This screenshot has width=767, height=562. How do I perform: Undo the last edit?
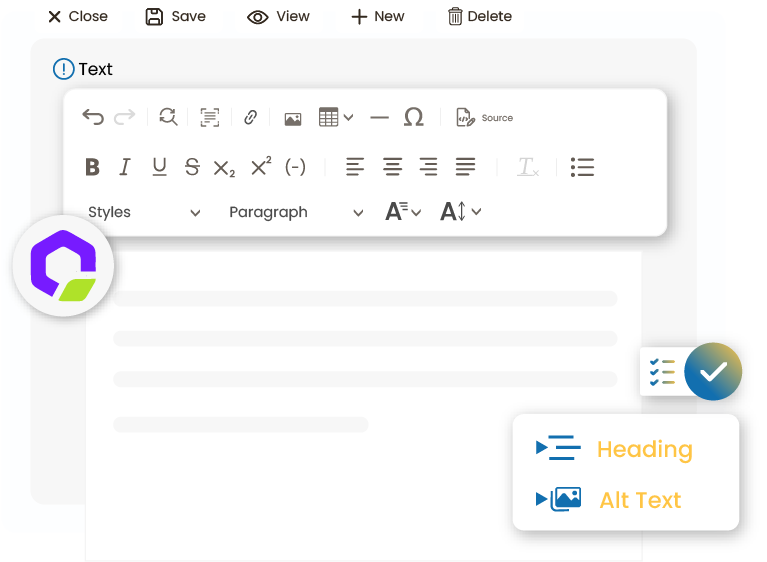[x=93, y=117]
